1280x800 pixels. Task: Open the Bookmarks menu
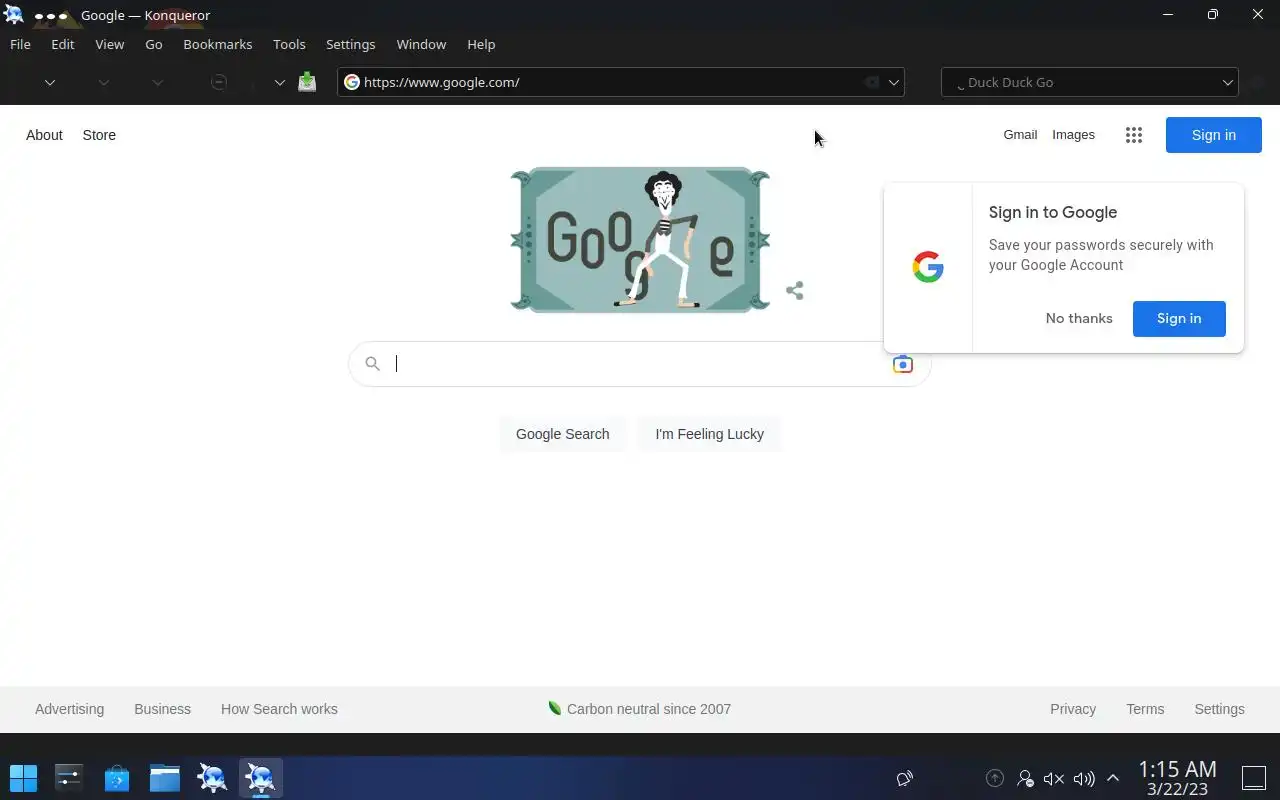pos(218,44)
